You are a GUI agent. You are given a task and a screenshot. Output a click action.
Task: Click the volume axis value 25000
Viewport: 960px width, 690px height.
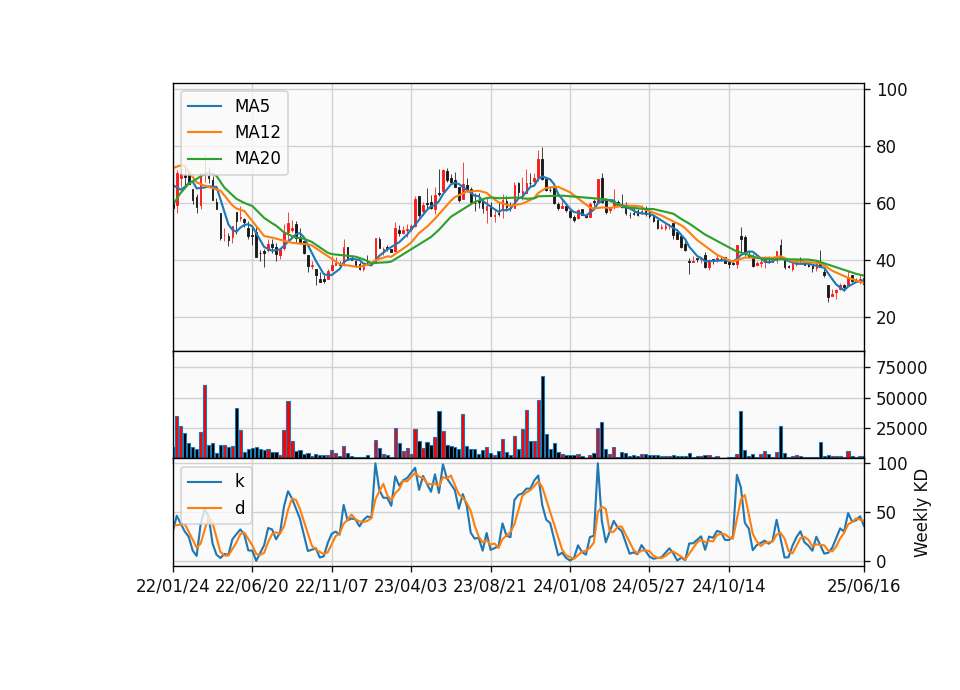pyautogui.click(x=902, y=429)
